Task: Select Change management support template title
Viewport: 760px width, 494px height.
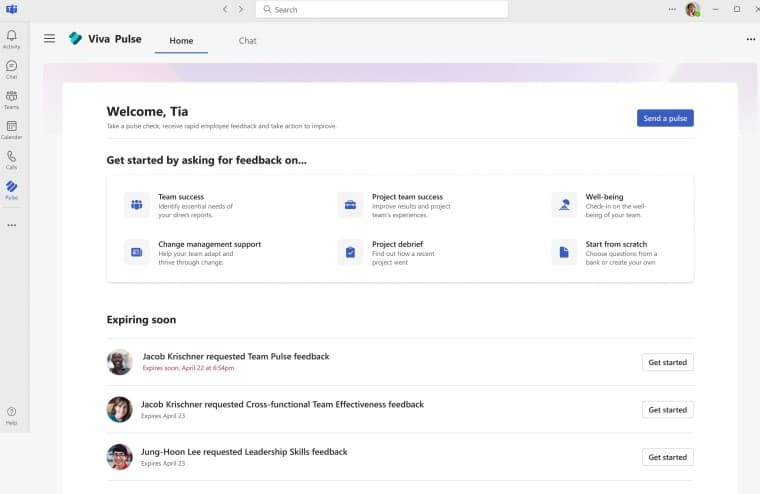Action: coord(209,244)
